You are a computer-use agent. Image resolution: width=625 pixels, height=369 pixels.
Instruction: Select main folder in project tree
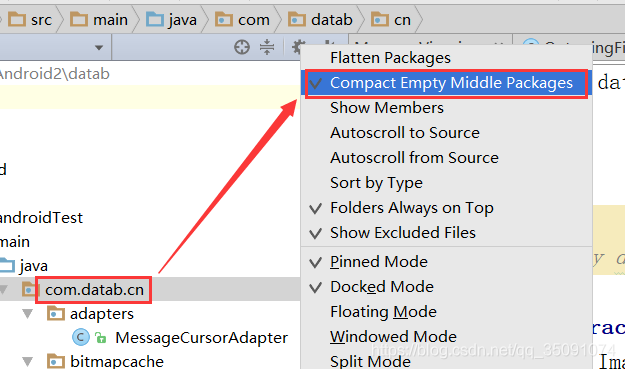tap(15, 241)
